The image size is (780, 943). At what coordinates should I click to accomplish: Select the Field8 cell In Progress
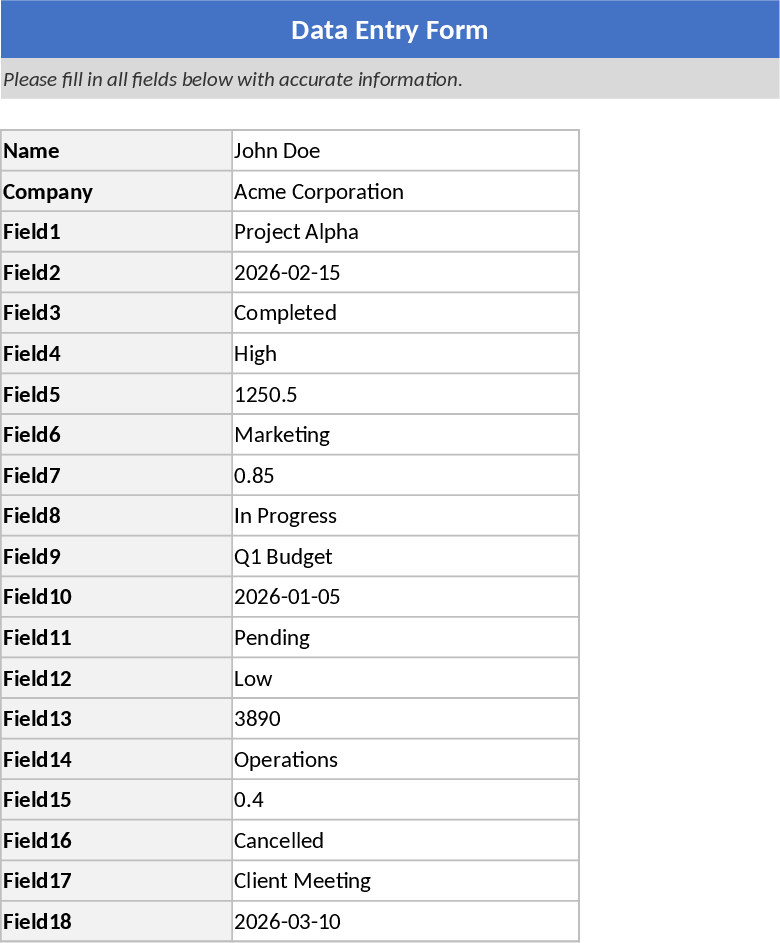pyautogui.click(x=405, y=516)
